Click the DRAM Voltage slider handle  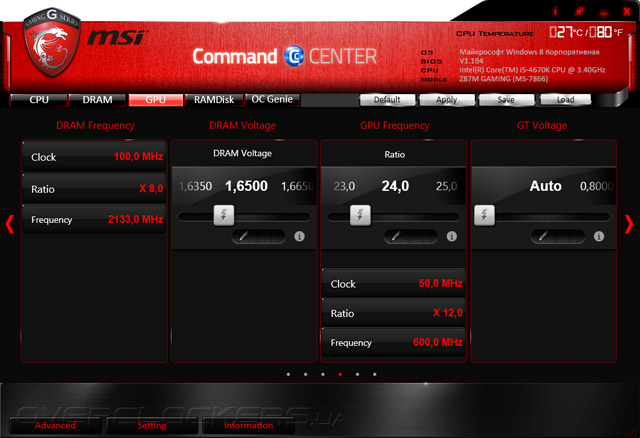224,215
